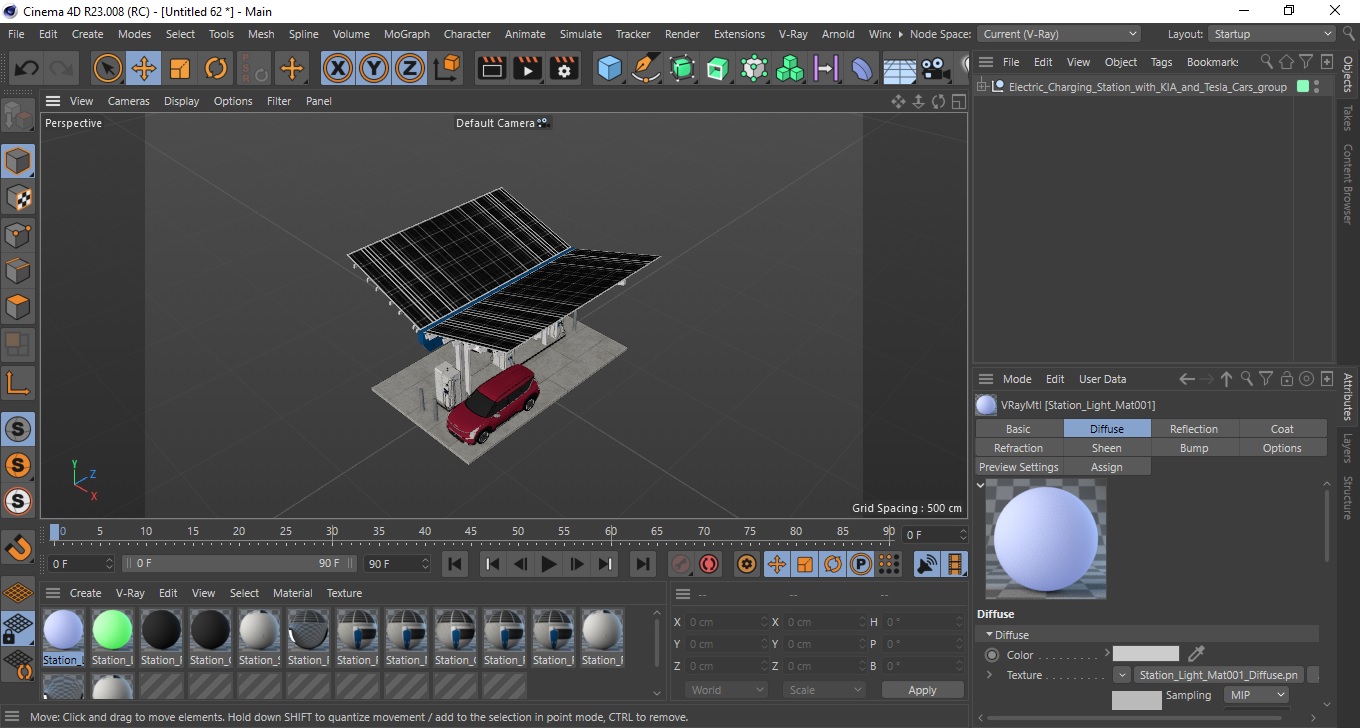Toggle Parameter keyframe recording P icon
This screenshot has width=1360, height=728.
point(860,564)
